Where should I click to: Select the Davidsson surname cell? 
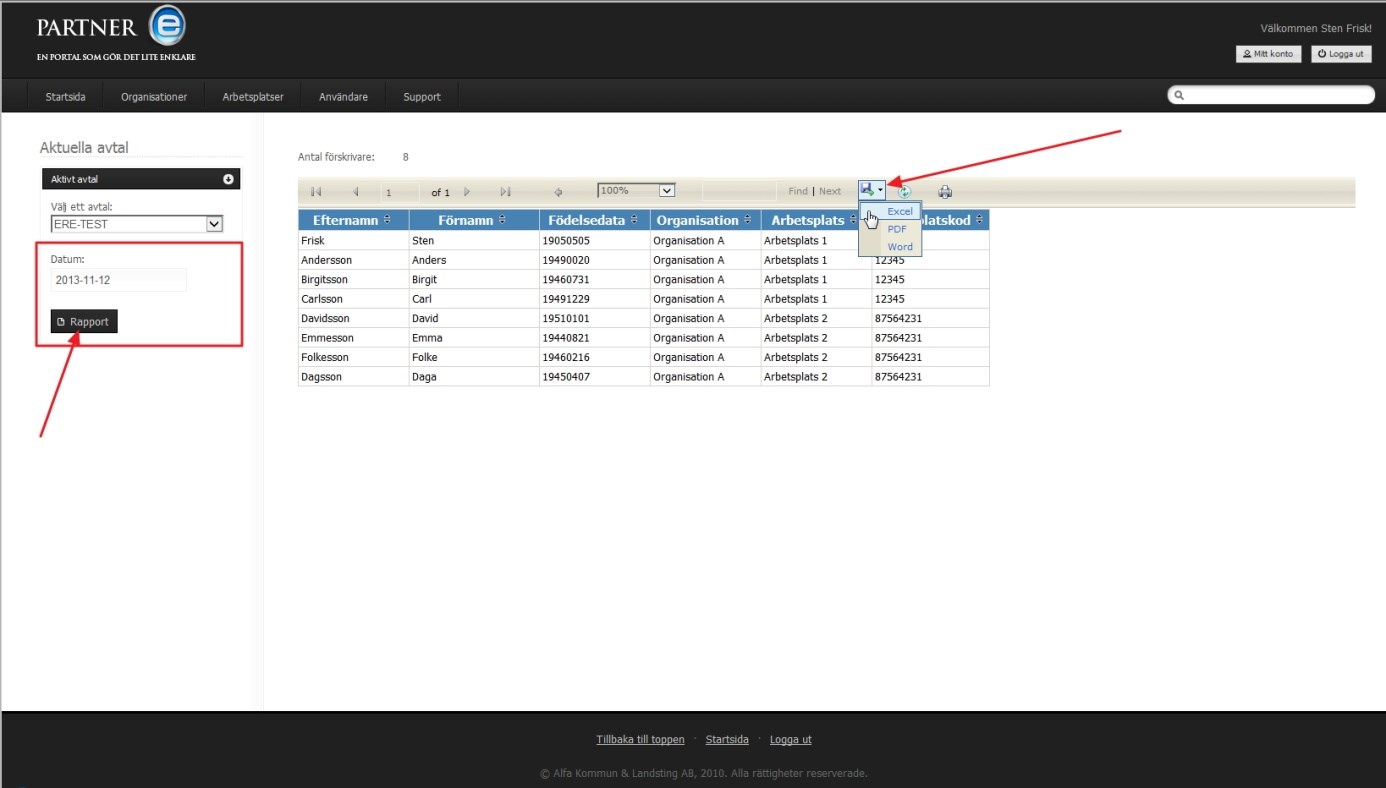pos(354,319)
